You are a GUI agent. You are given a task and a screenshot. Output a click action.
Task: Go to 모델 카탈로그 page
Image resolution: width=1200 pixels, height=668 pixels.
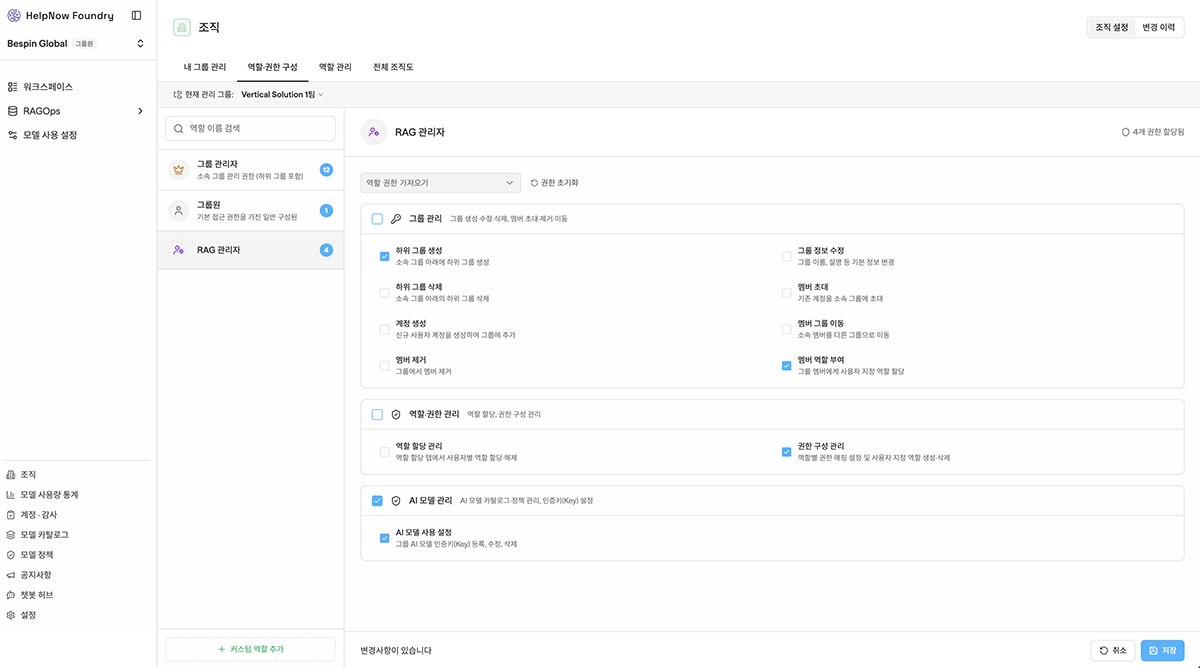tap(44, 535)
